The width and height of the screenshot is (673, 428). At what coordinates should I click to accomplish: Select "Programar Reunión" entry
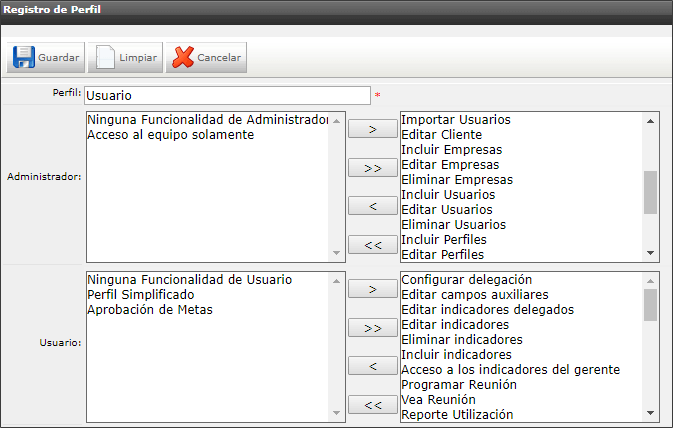pyautogui.click(x=459, y=385)
